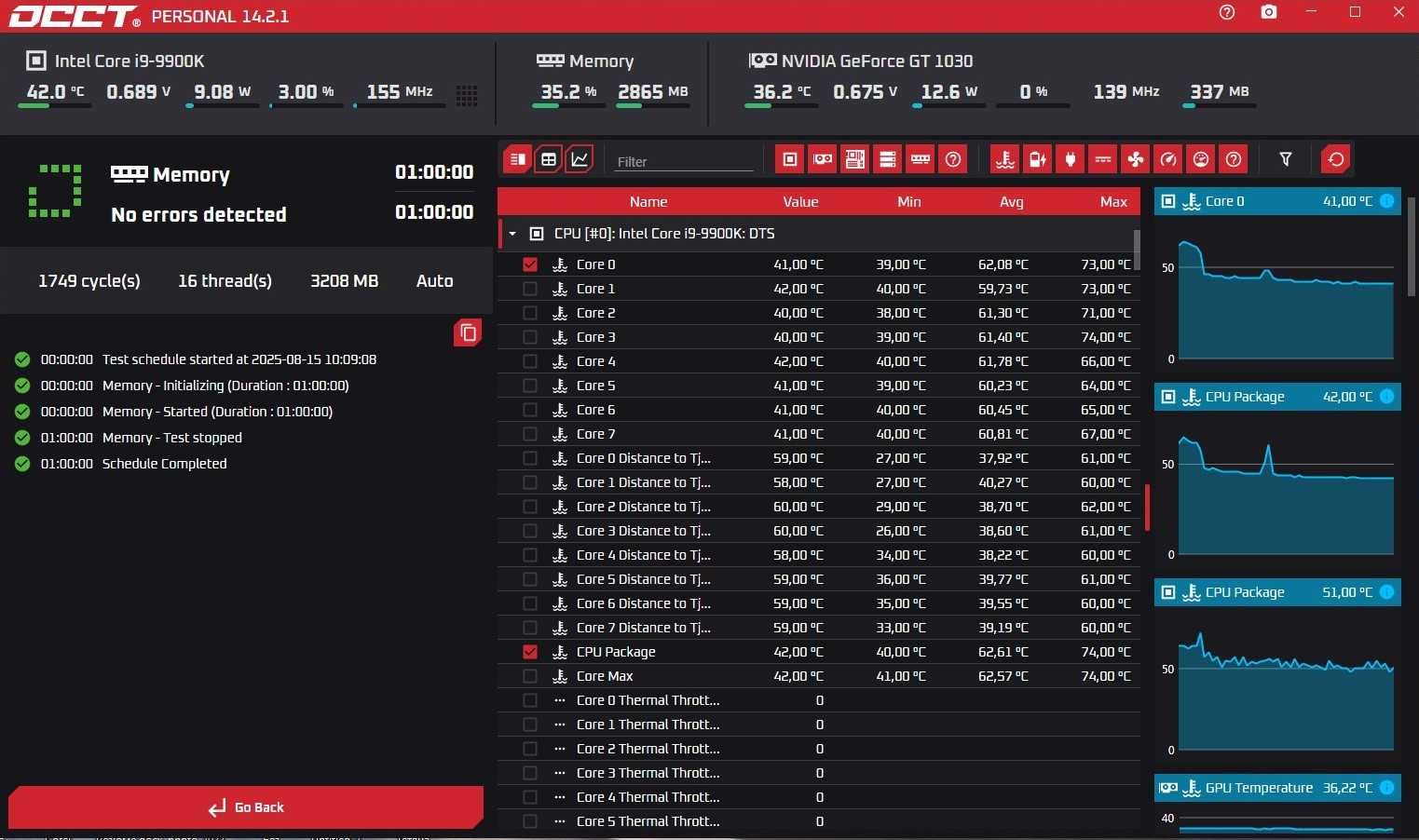Select Core 2 Distance to Tj row

pyautogui.click(x=819, y=507)
